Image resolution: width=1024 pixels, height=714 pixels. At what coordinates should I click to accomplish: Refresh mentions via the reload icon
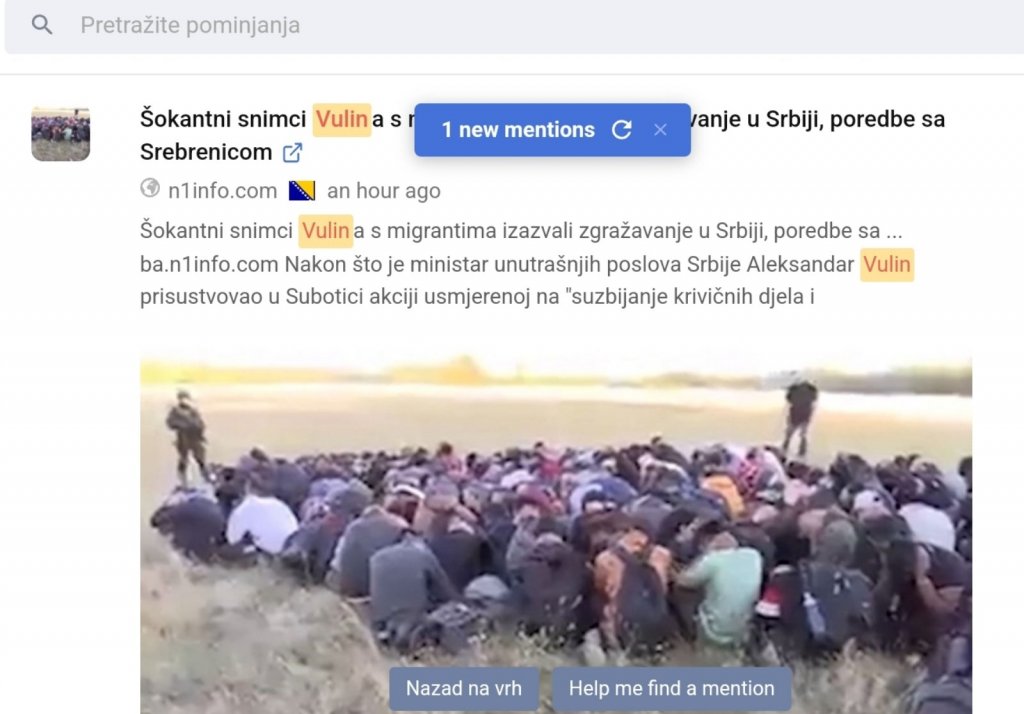622,129
